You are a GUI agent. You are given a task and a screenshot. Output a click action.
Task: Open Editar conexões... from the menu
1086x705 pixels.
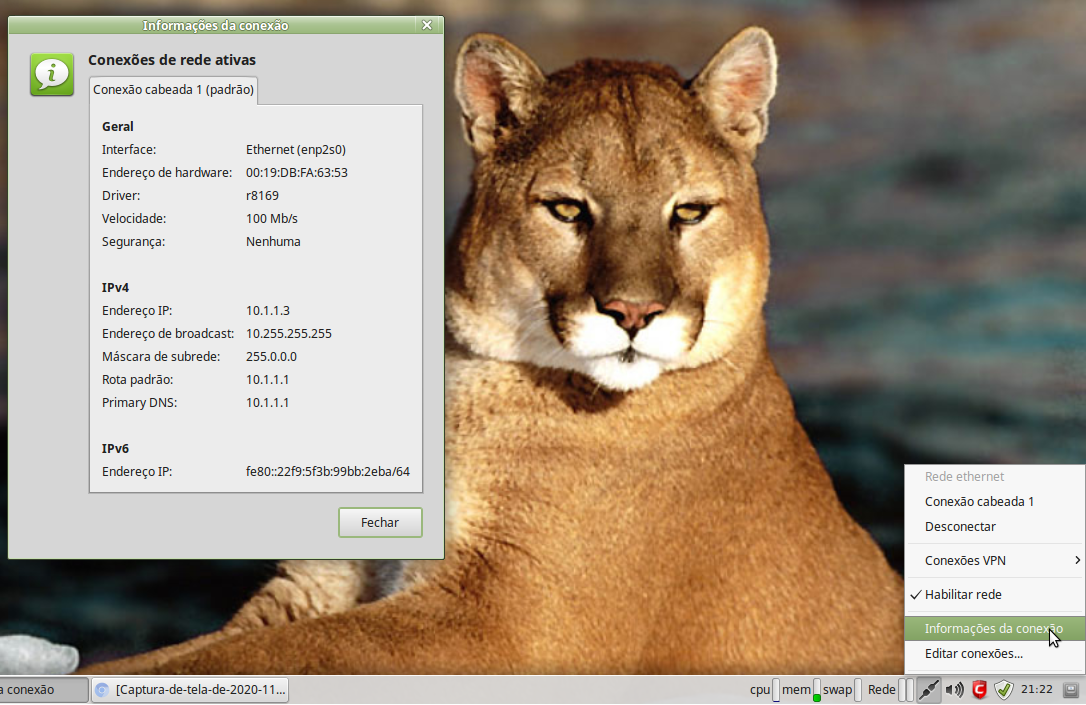click(x=995, y=654)
